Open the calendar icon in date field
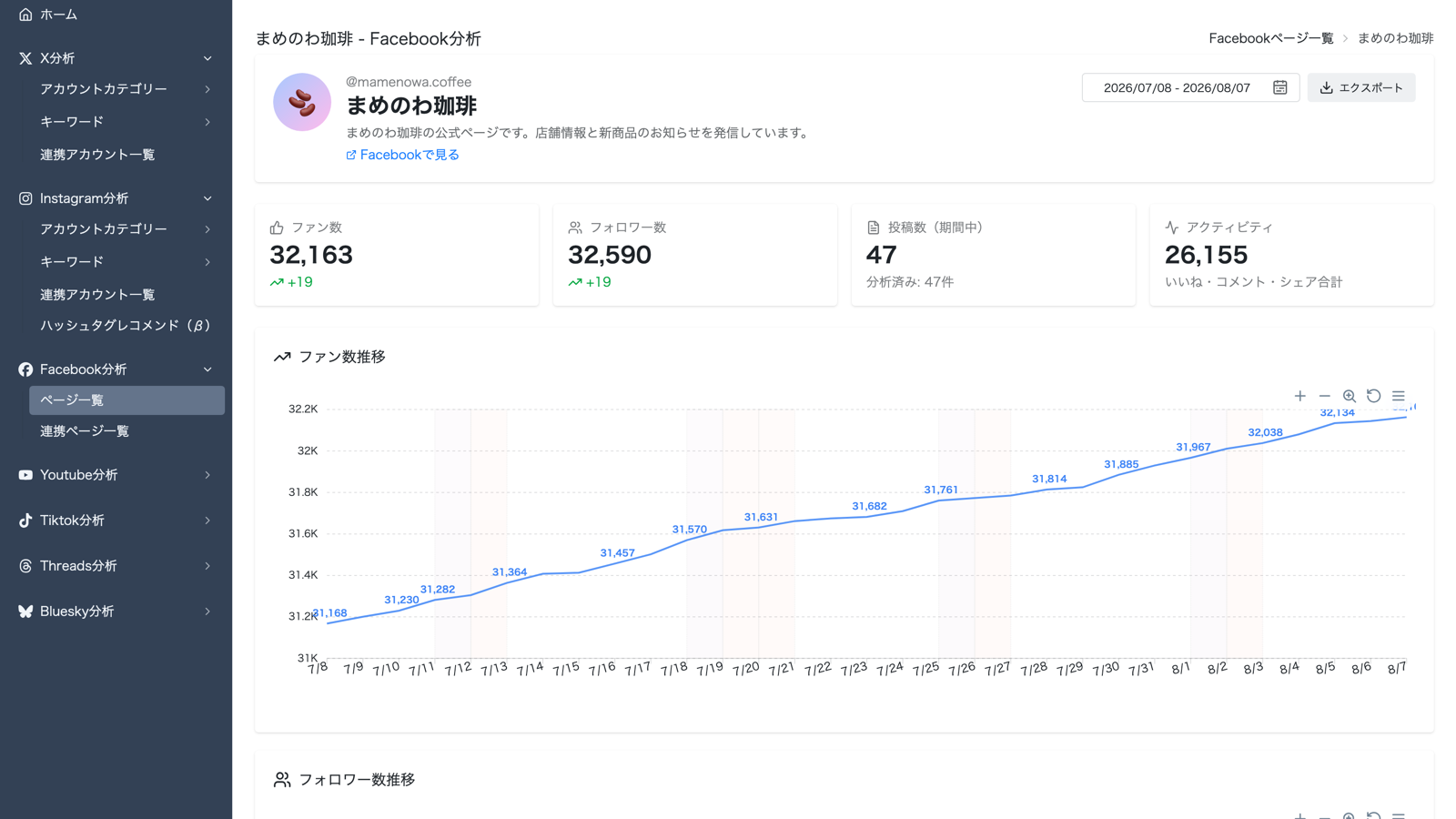The height and width of the screenshot is (819, 1456). click(x=1279, y=87)
